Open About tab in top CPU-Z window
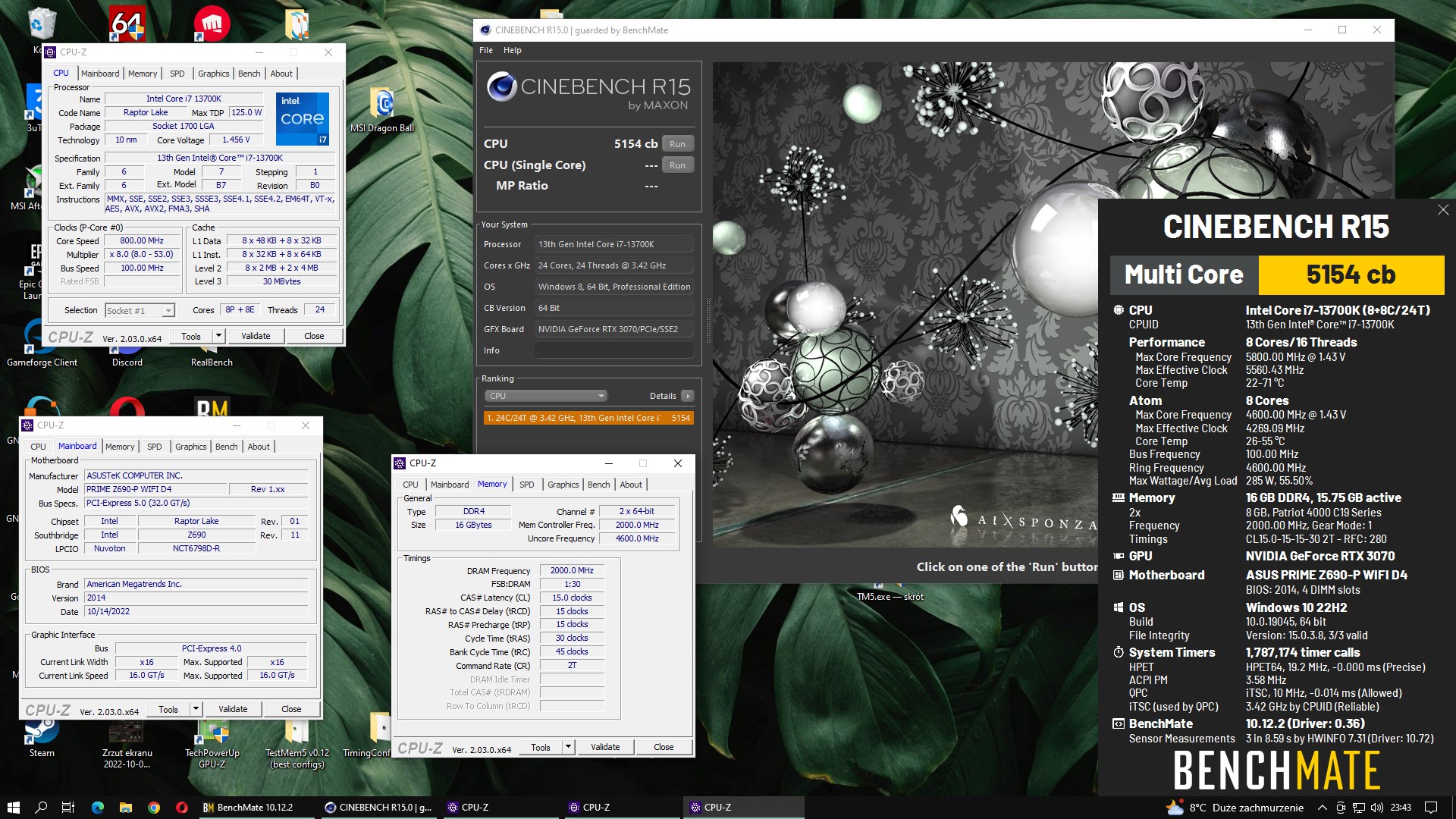 click(x=281, y=74)
